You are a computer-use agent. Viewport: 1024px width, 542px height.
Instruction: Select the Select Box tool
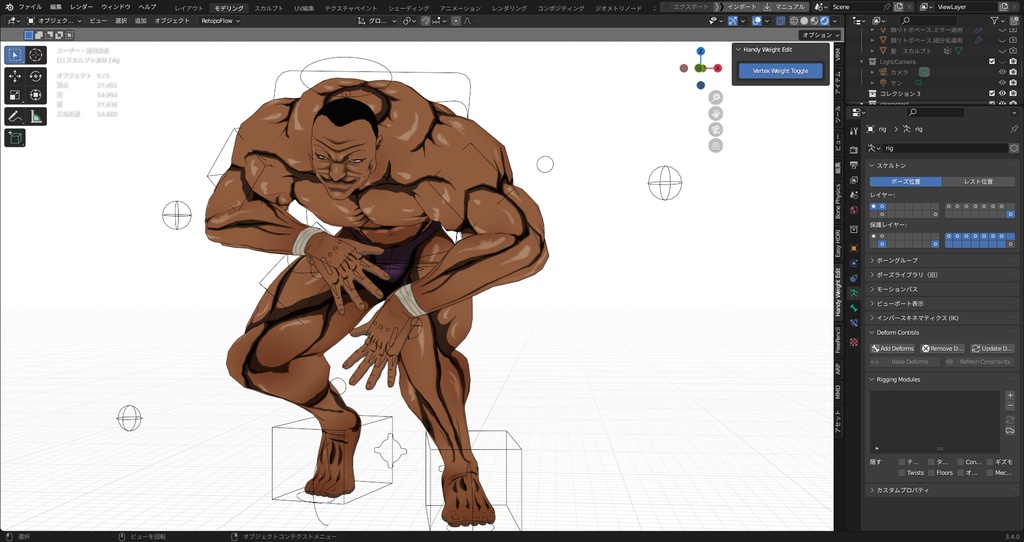tap(15, 56)
